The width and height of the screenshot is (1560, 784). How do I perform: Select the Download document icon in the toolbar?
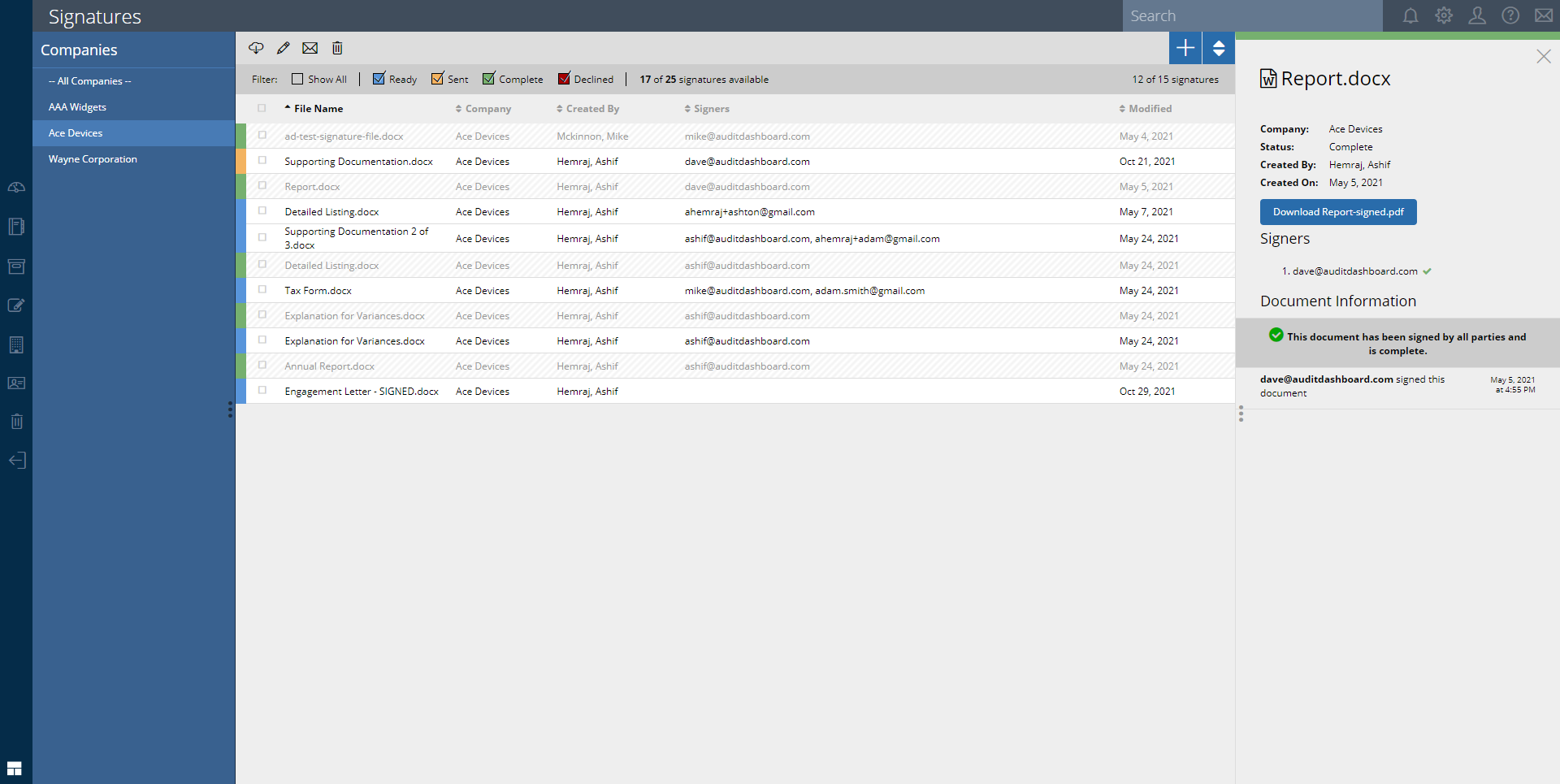(x=257, y=48)
